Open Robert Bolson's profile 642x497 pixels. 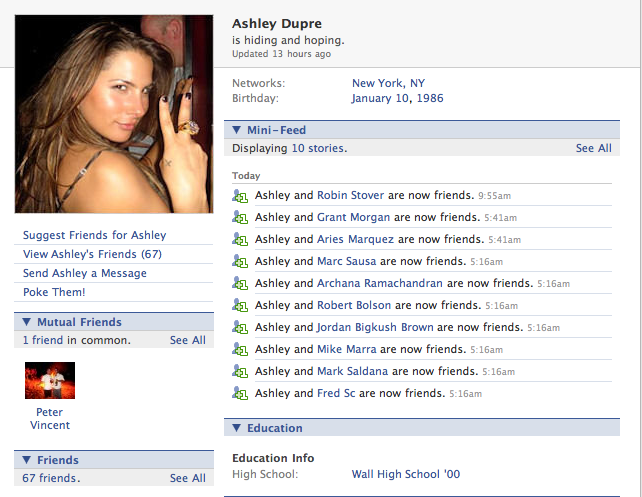pyautogui.click(x=354, y=305)
